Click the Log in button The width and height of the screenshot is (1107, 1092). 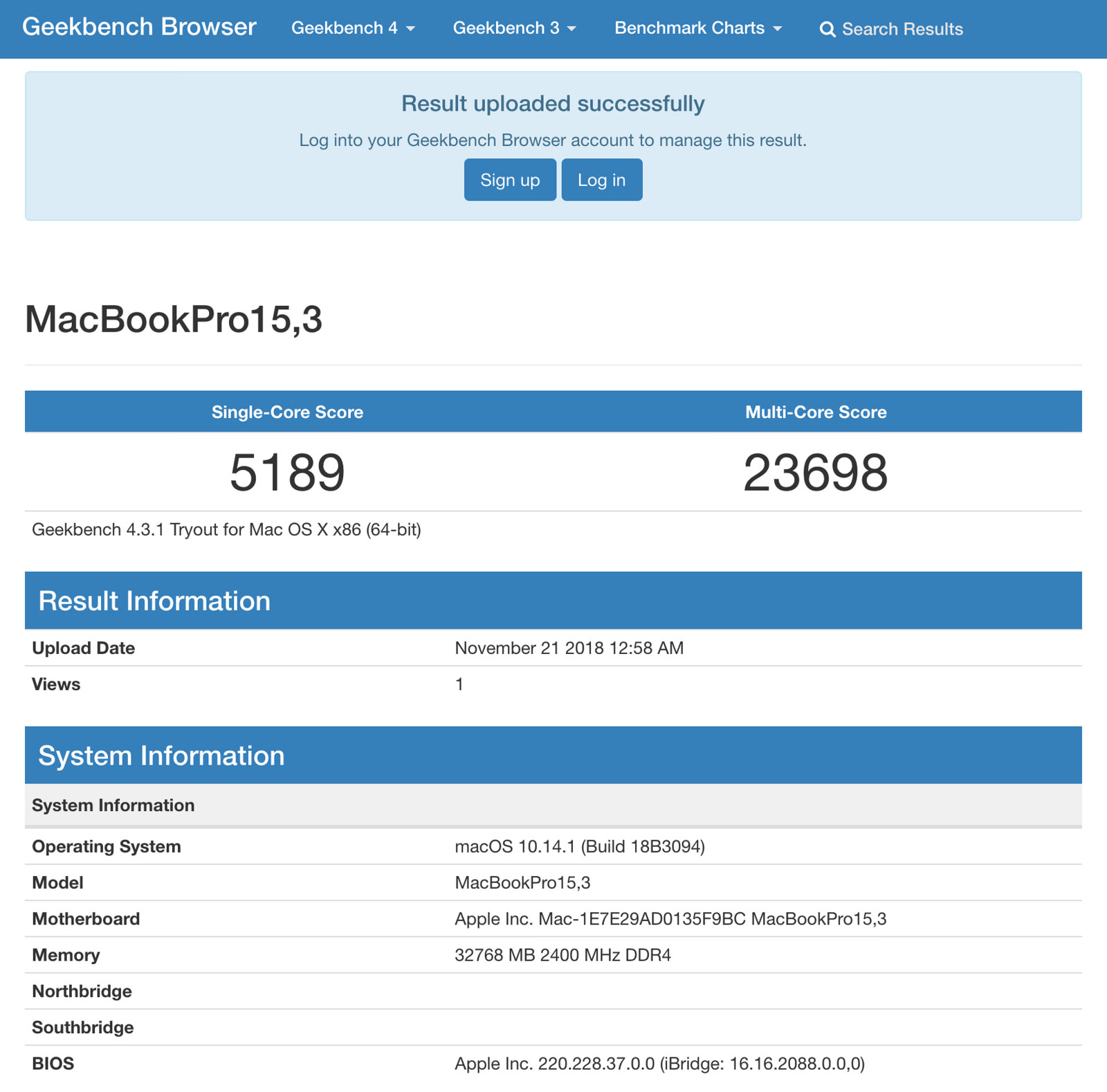pyautogui.click(x=602, y=180)
